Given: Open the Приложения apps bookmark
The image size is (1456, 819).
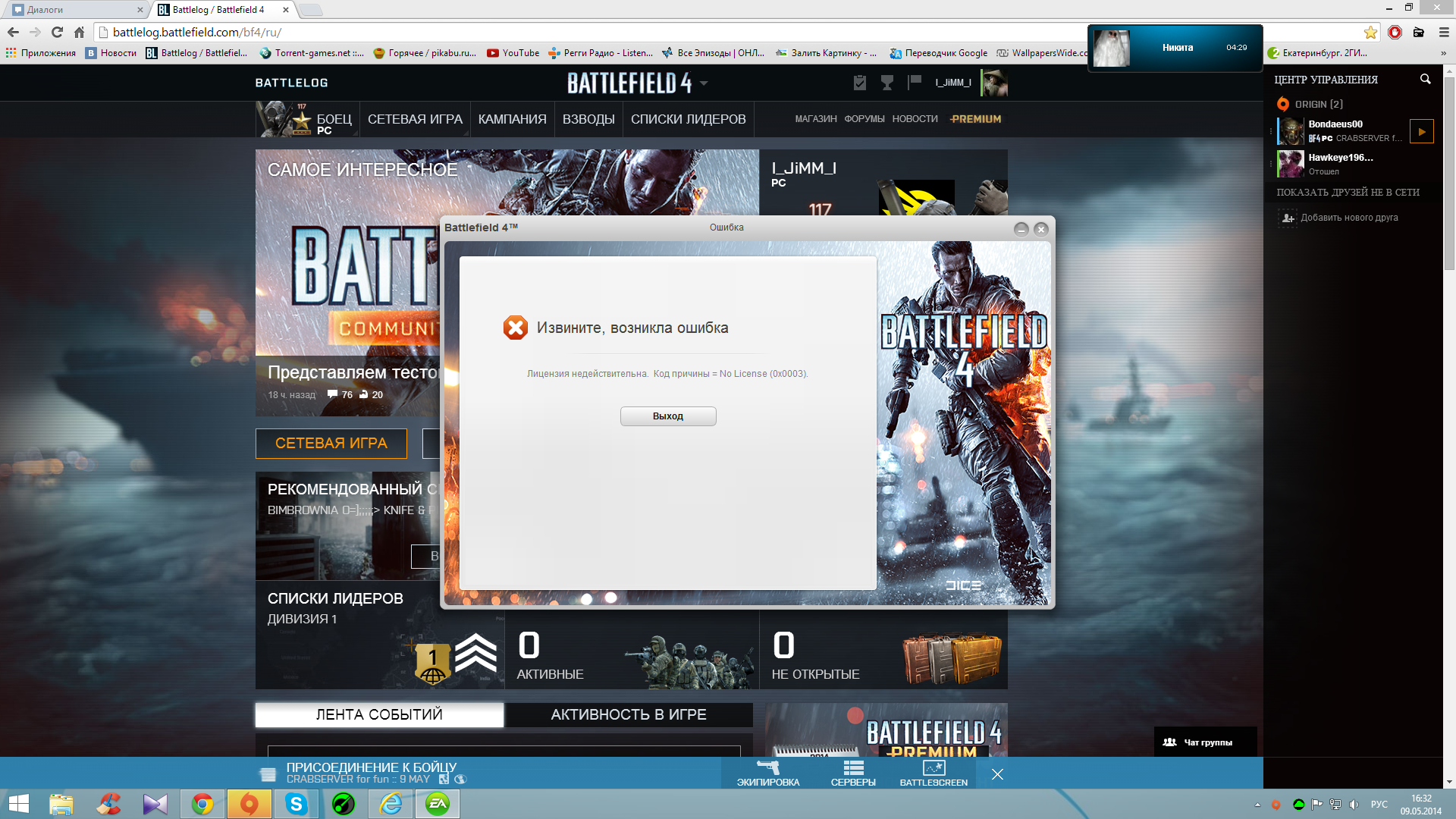Looking at the screenshot, I should click(41, 53).
